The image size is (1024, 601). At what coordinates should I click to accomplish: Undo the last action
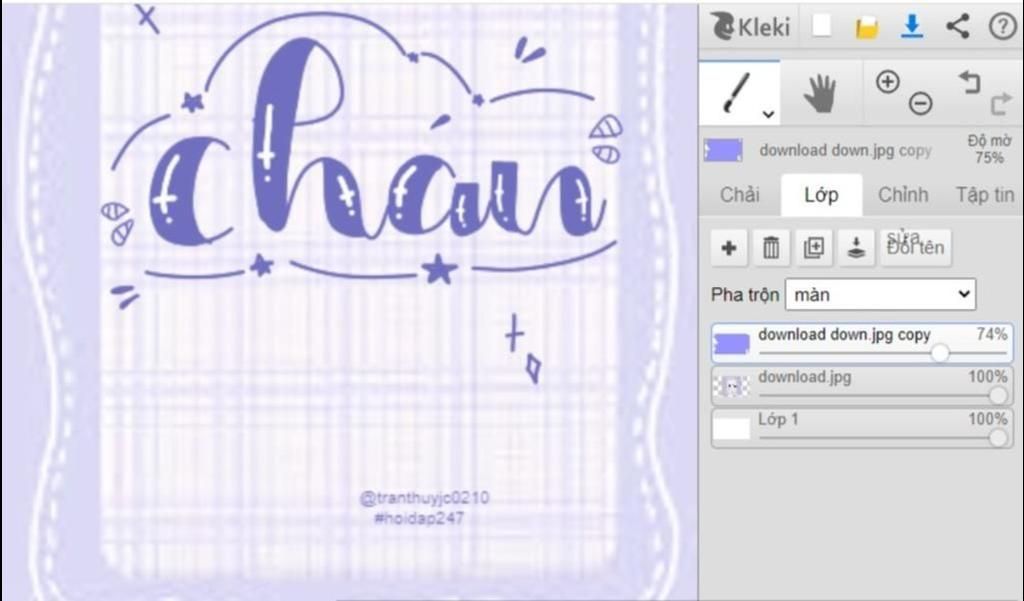coord(970,82)
